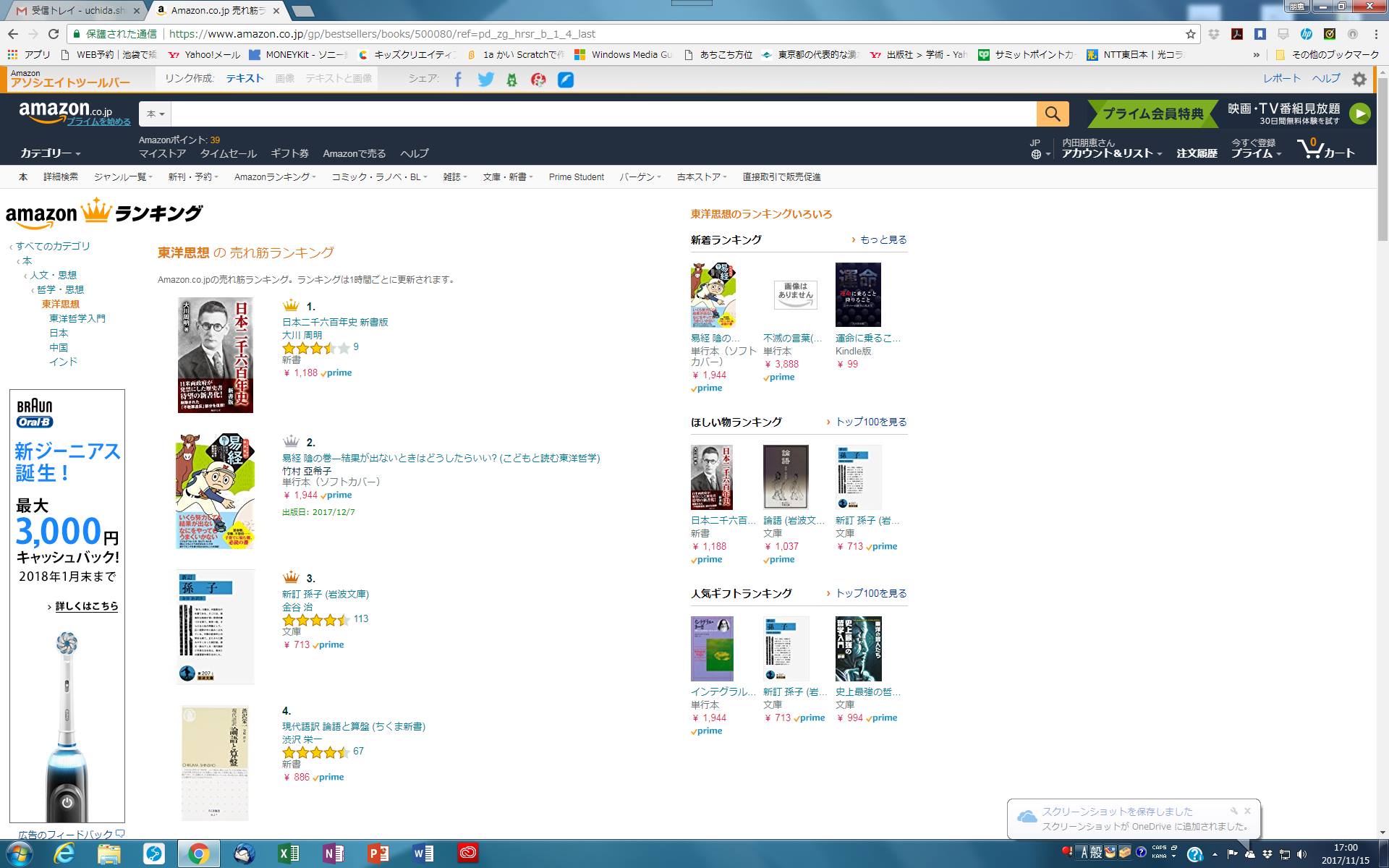
Task: Click the orange search magnifier button
Action: 1053,114
